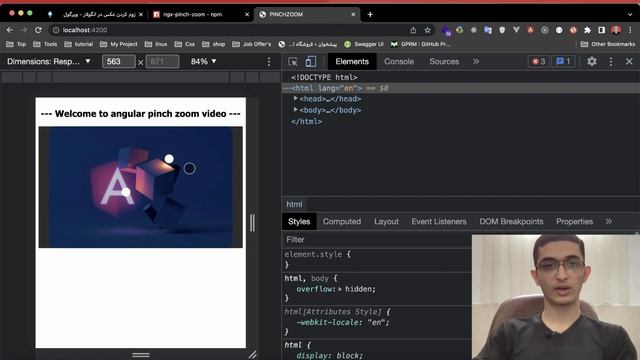This screenshot has height=360, width=640.
Task: Open the tutorial bookmarks folder
Action: coord(79,44)
